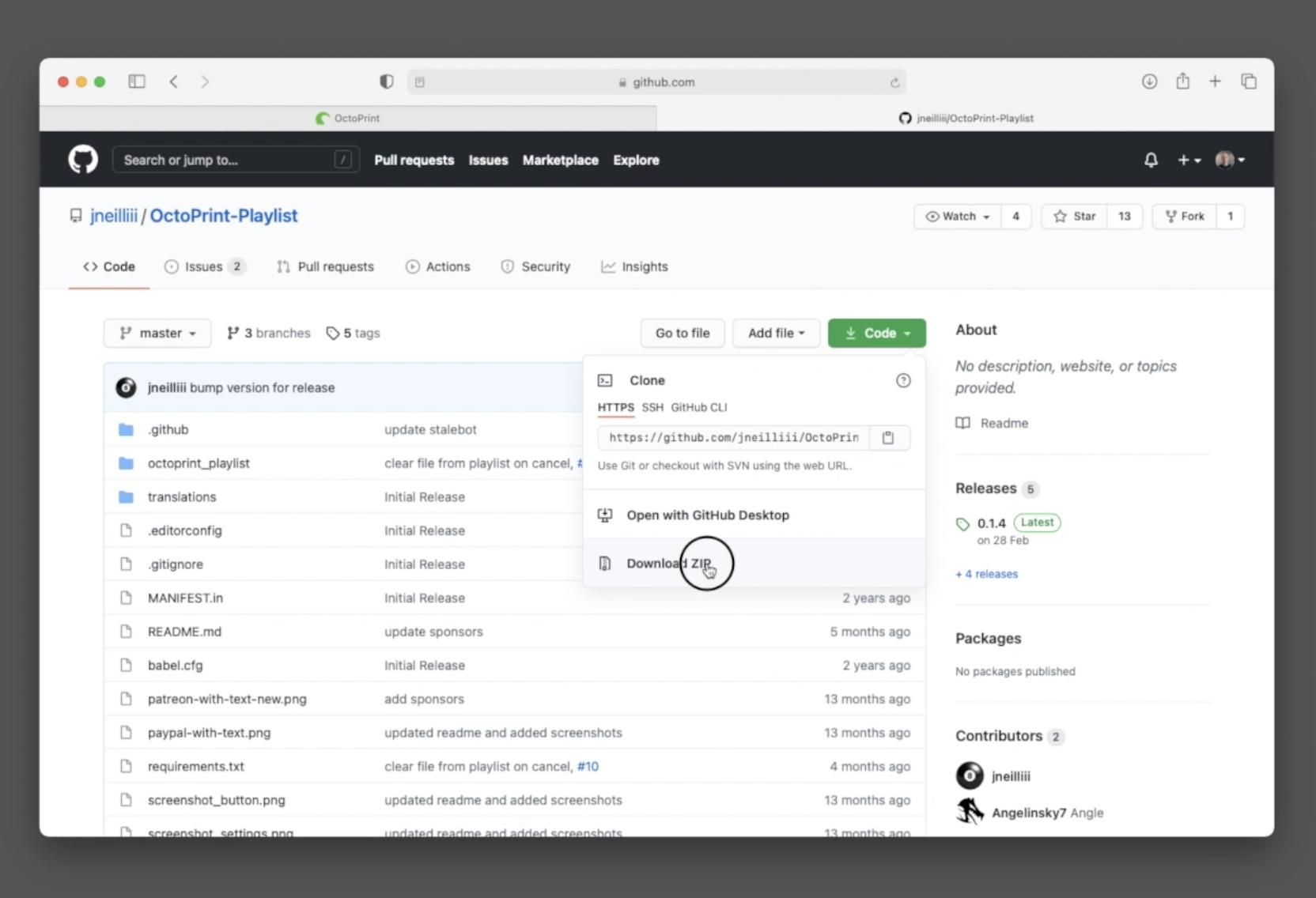Click the Go to file button
Screen dimensions: 1316x898
pos(683,333)
